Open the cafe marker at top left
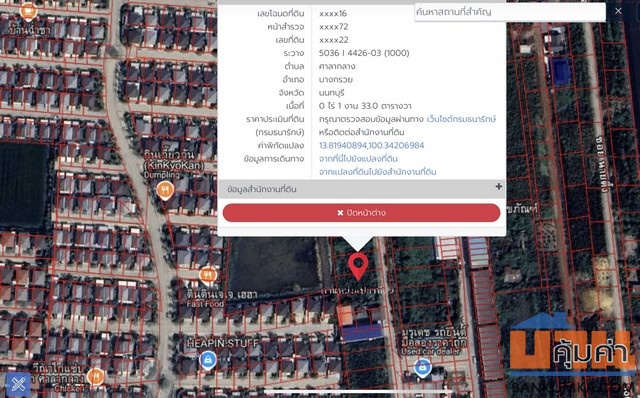 [x=28, y=11]
